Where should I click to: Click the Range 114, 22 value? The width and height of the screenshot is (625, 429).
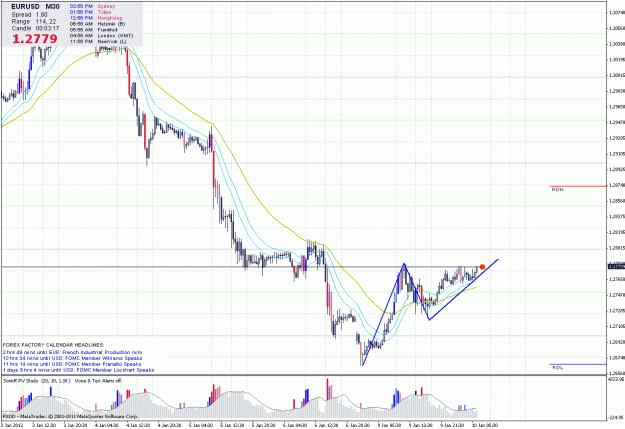click(x=34, y=22)
